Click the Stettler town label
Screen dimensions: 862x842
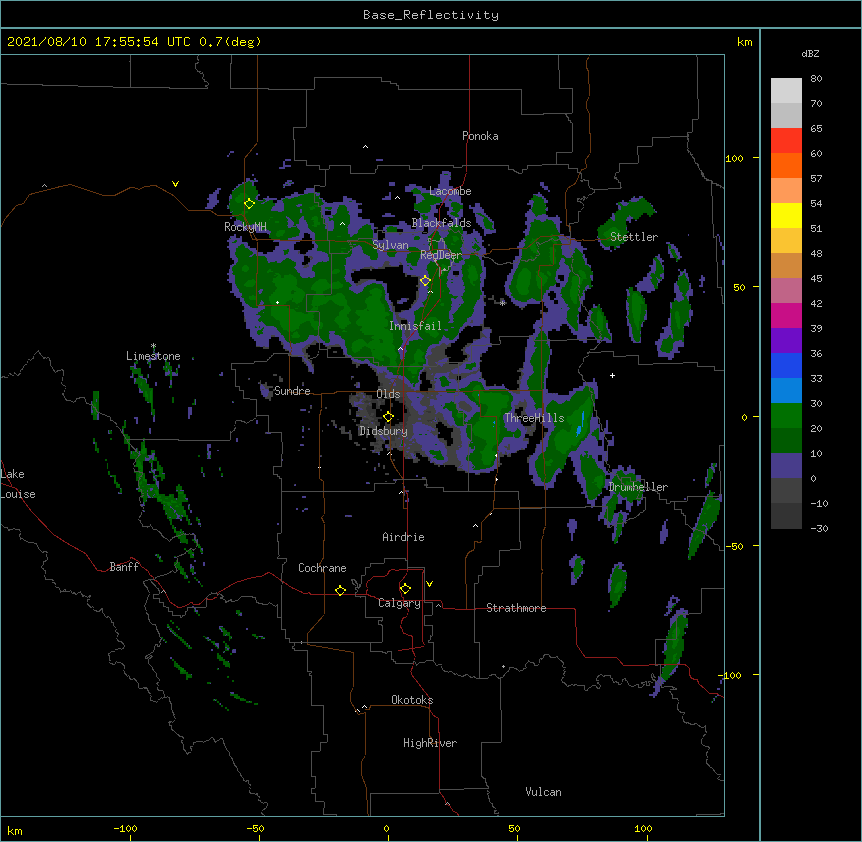tap(634, 237)
